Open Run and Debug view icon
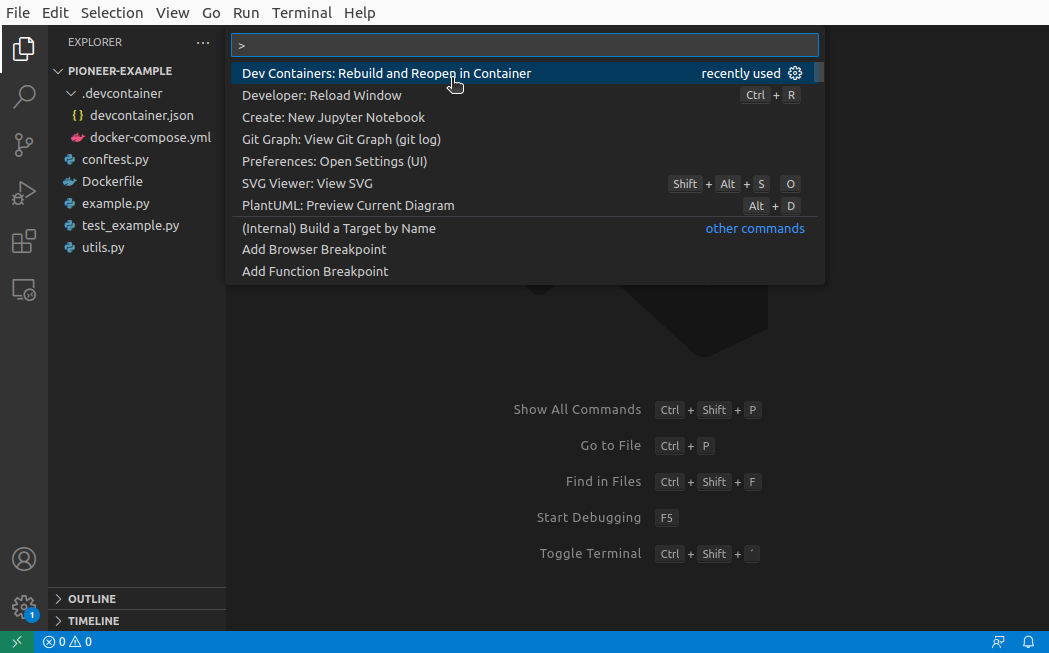This screenshot has width=1049, height=653. tap(24, 193)
